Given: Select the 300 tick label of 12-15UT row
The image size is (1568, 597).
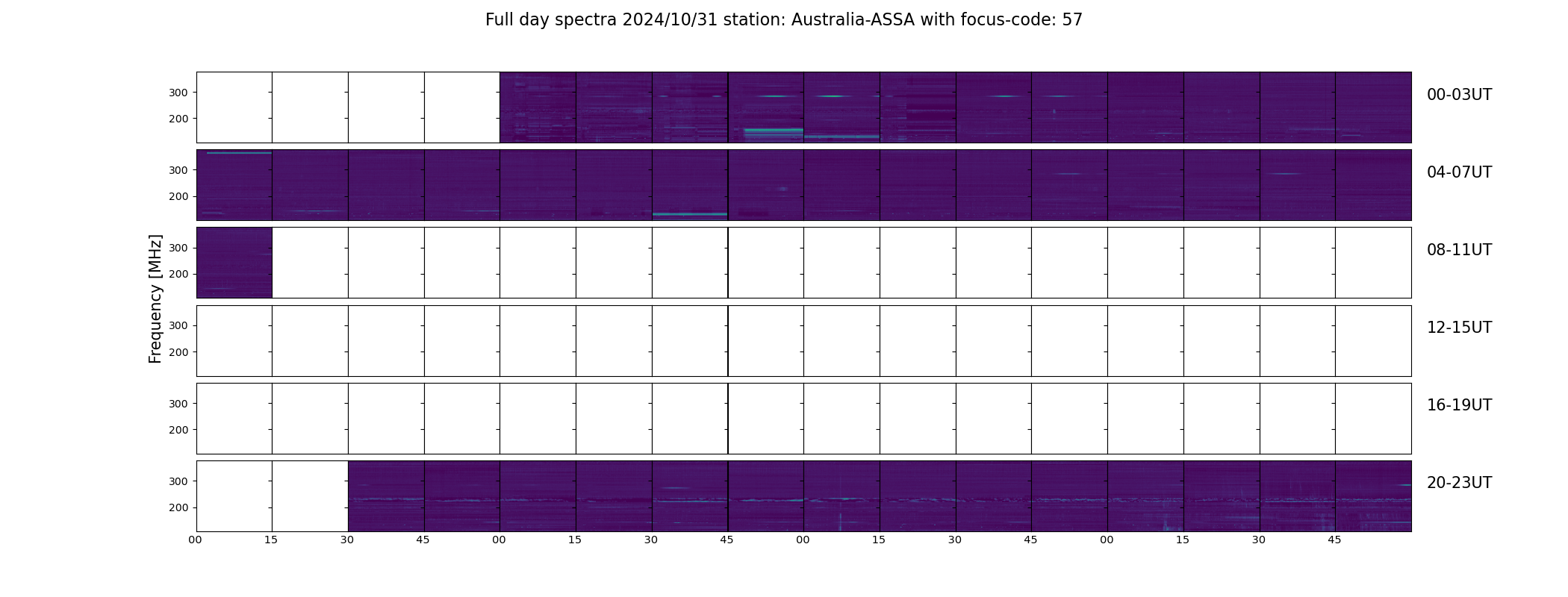Looking at the screenshot, I should [178, 325].
